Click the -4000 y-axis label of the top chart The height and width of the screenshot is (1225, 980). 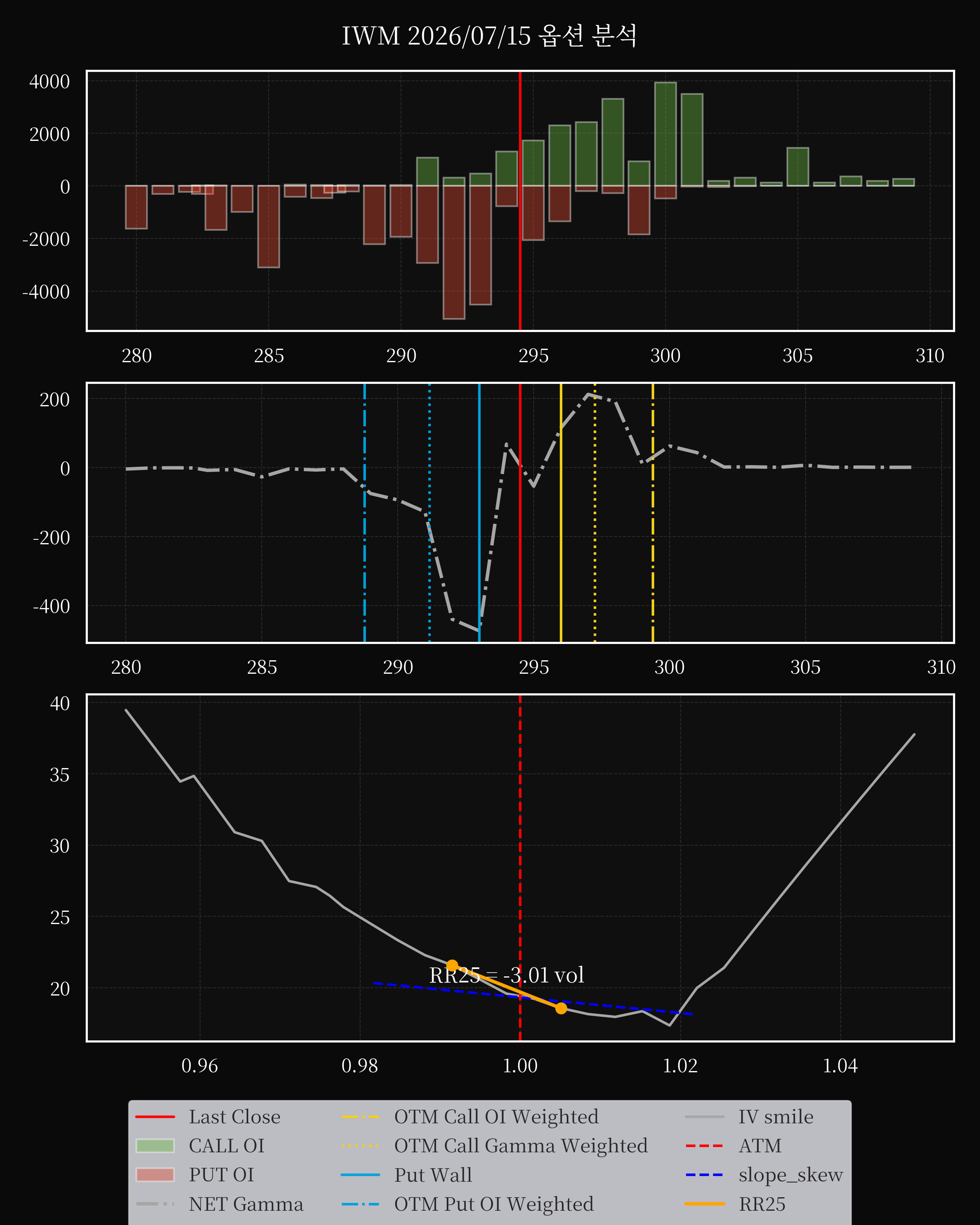coord(46,292)
